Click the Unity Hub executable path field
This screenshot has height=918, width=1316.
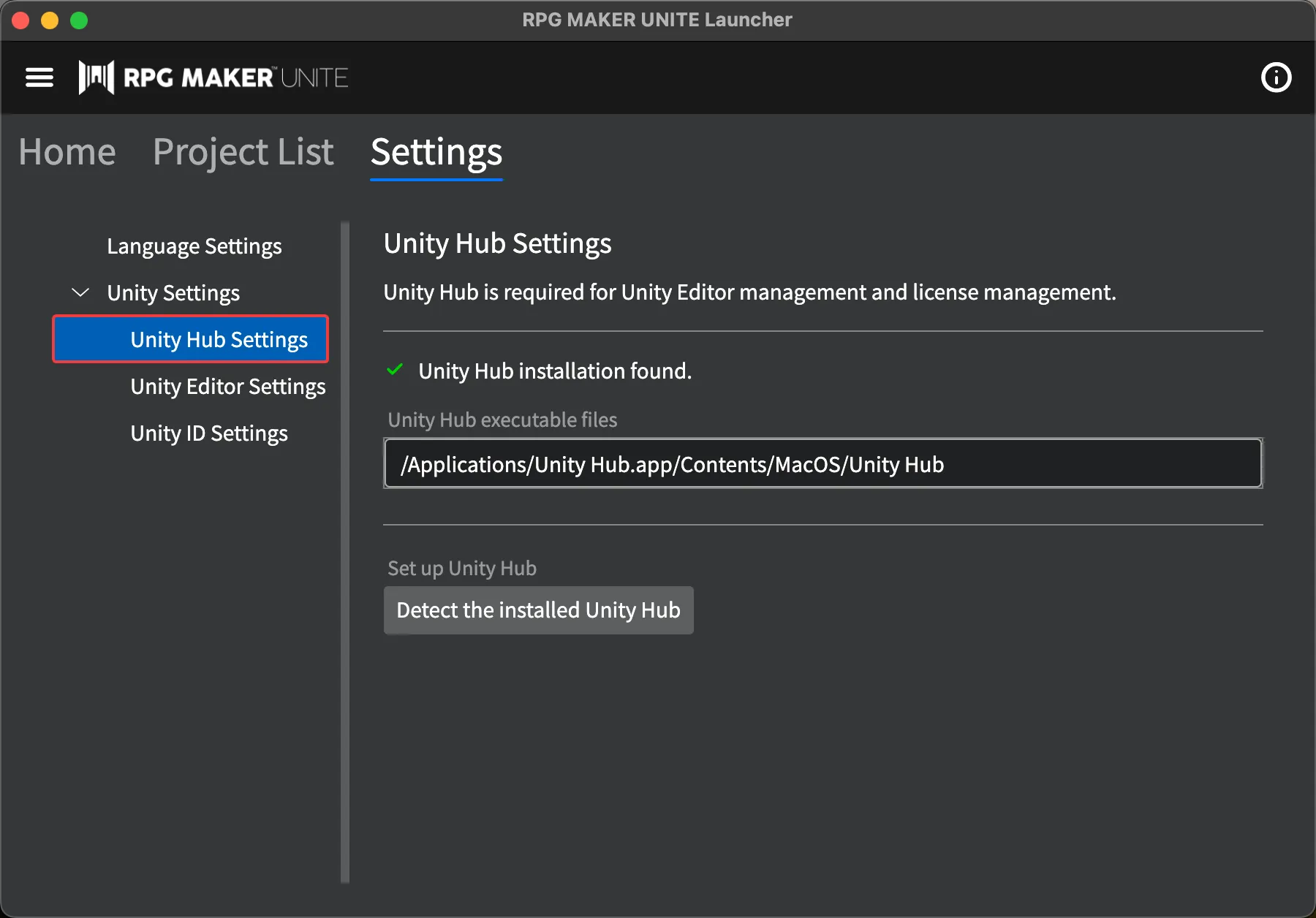coord(823,463)
